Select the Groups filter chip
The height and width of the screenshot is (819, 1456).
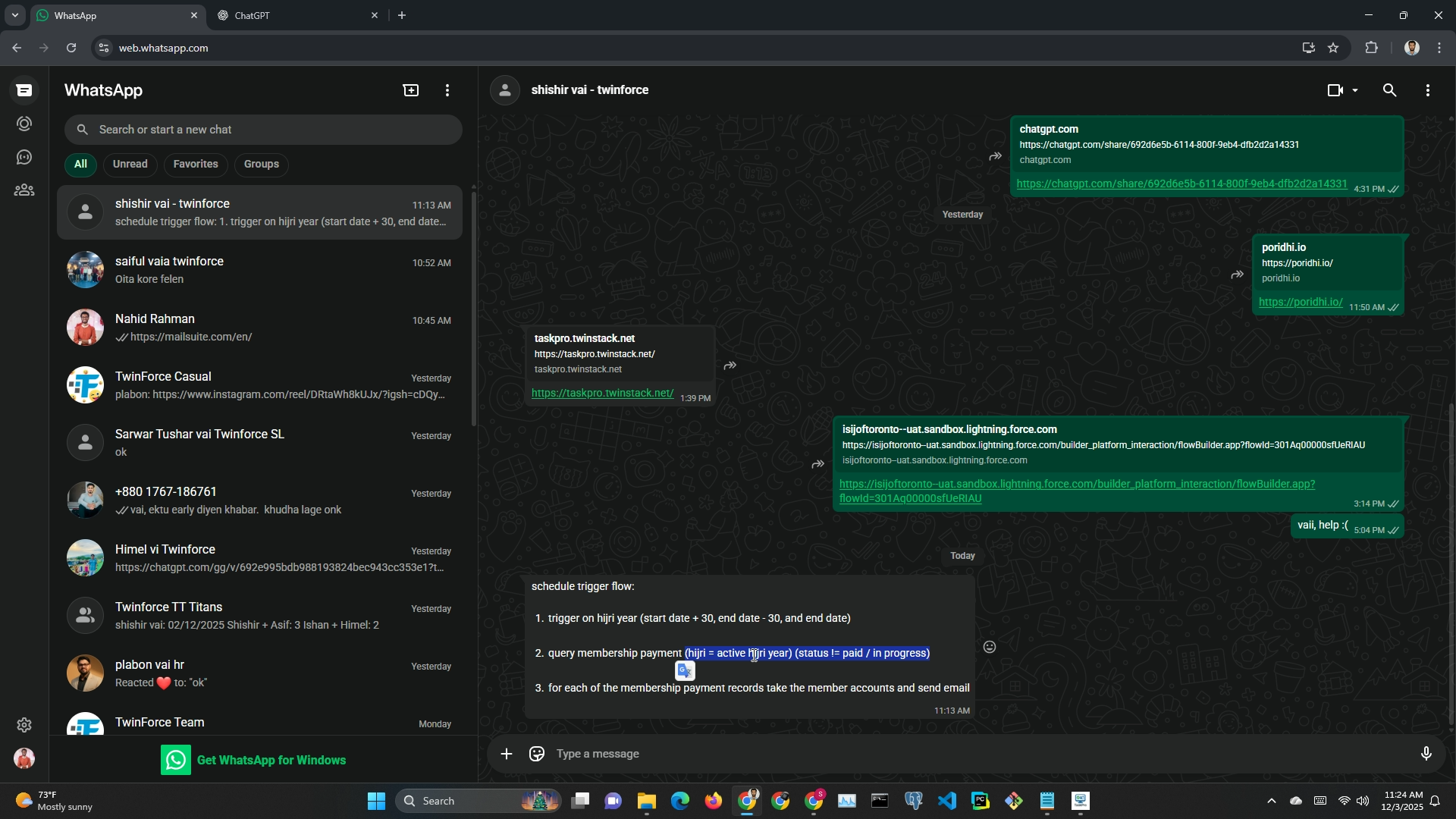tap(261, 165)
